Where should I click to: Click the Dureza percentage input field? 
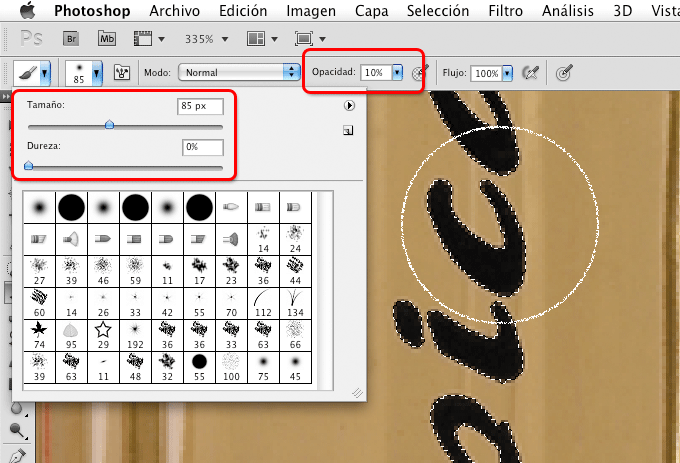coord(206,147)
